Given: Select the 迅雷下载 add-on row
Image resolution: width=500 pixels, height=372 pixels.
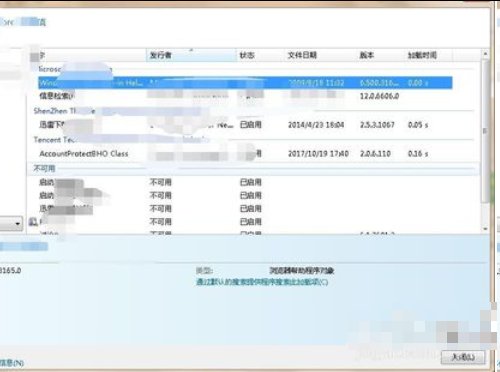Looking at the screenshot, I should click(245, 125).
